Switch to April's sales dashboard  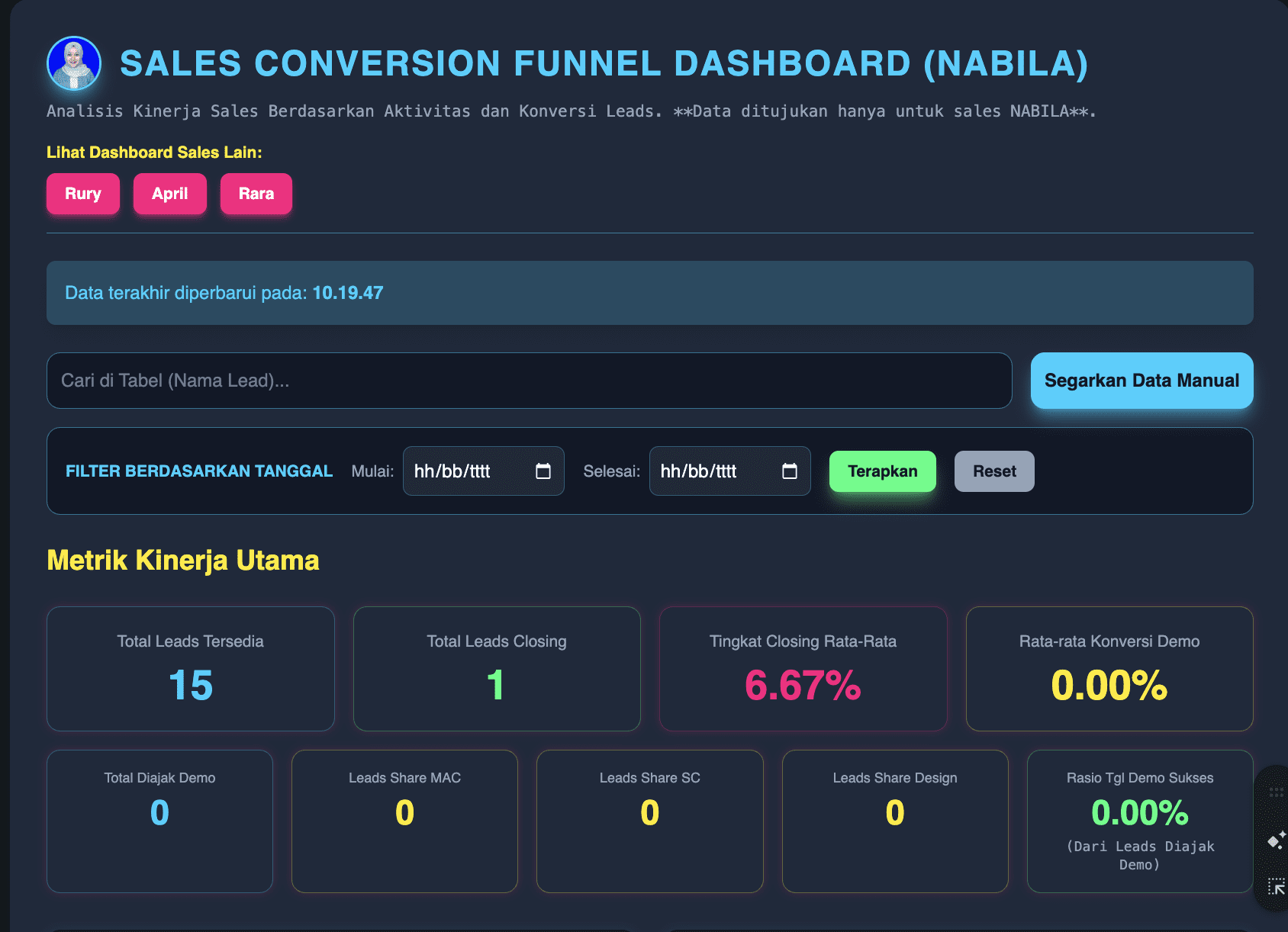pos(169,194)
